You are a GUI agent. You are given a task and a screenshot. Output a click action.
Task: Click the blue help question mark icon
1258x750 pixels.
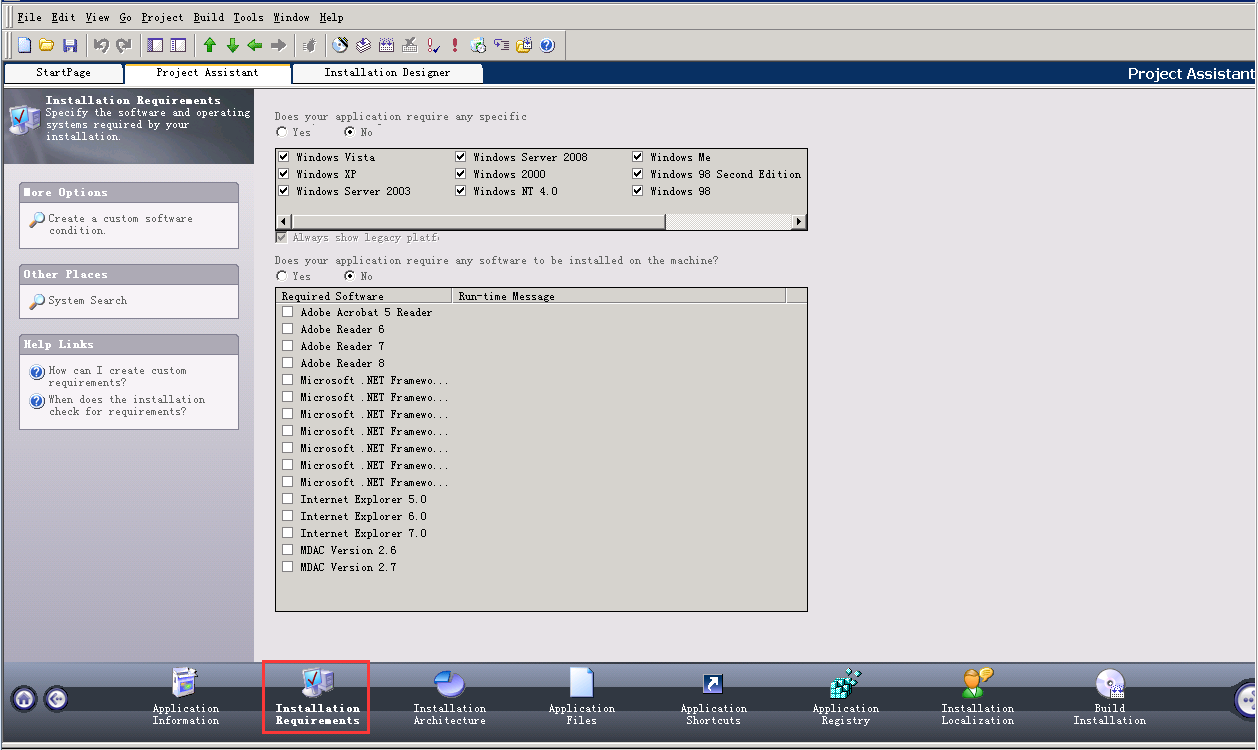tap(547, 45)
